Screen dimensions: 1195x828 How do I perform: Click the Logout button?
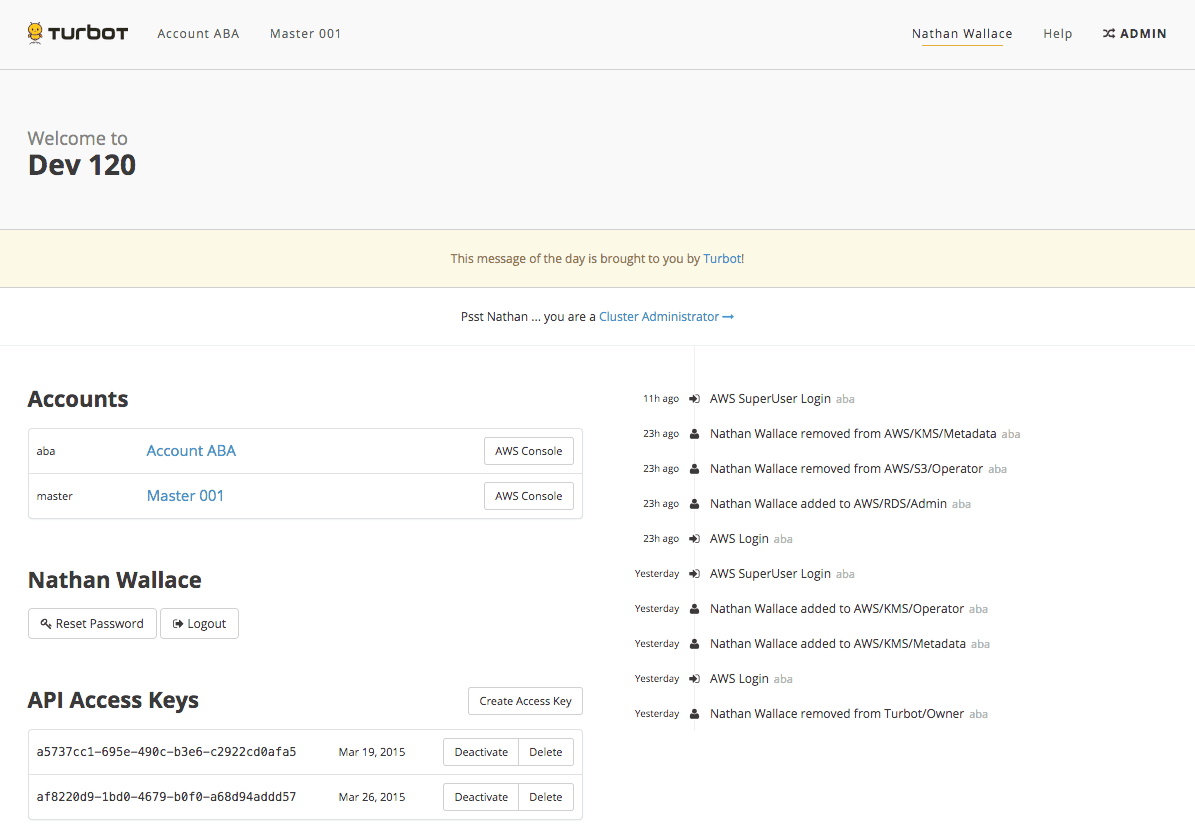point(200,624)
